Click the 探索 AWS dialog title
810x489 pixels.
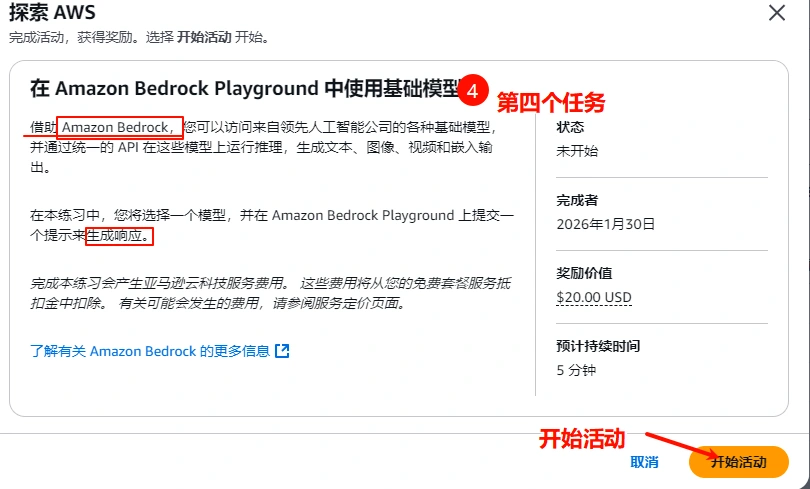[x=45, y=13]
